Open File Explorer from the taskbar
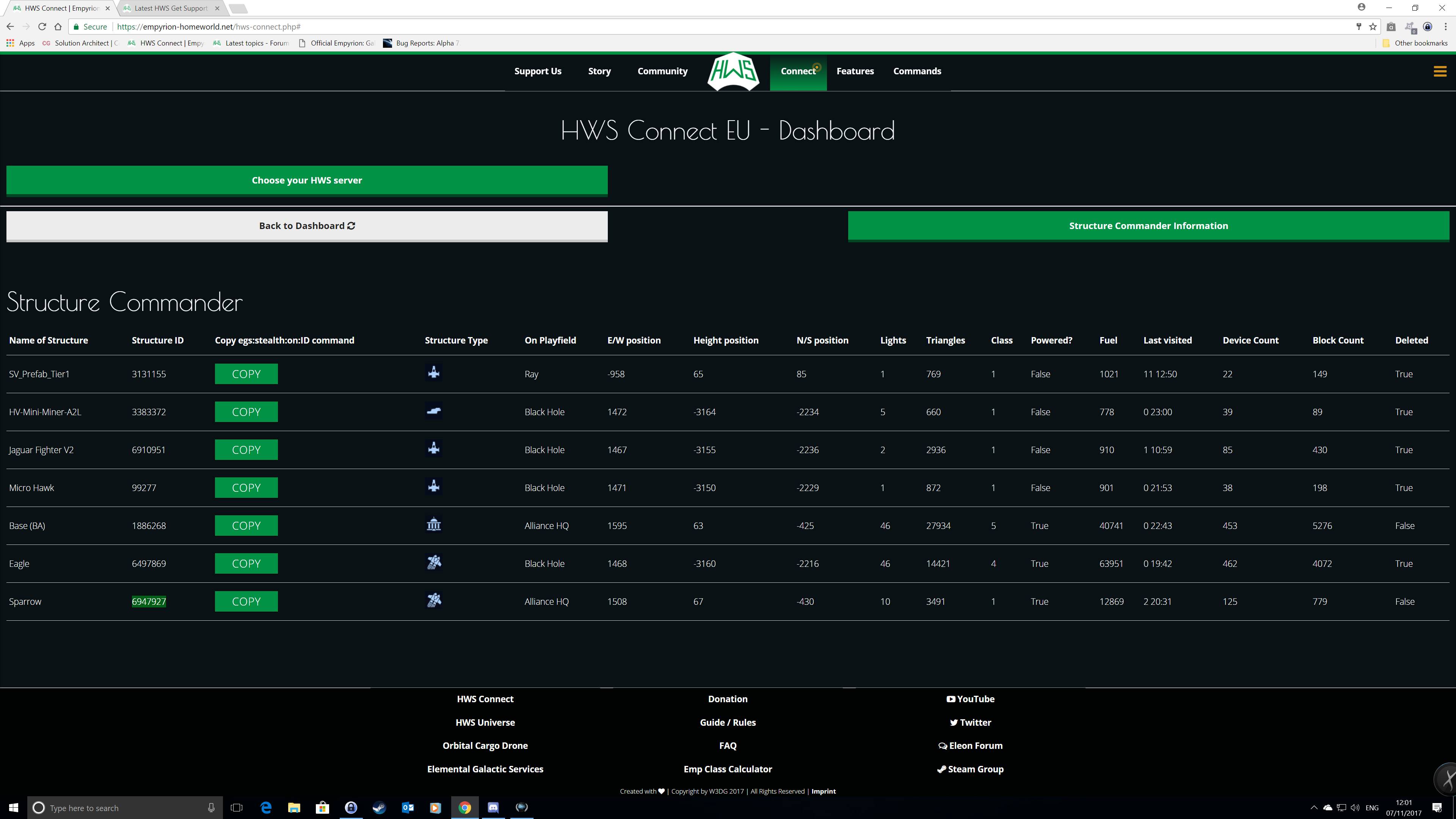 [x=294, y=808]
